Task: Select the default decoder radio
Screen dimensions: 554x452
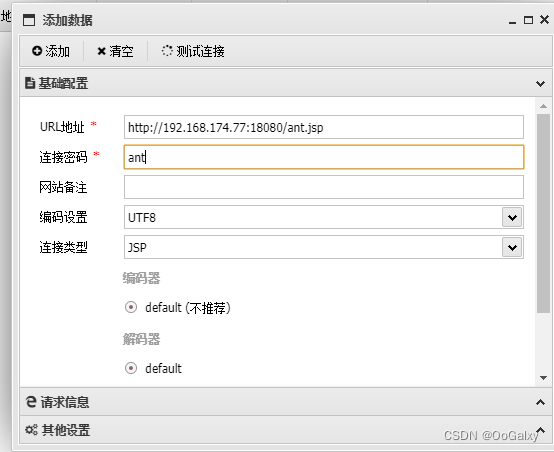Action: [x=131, y=368]
